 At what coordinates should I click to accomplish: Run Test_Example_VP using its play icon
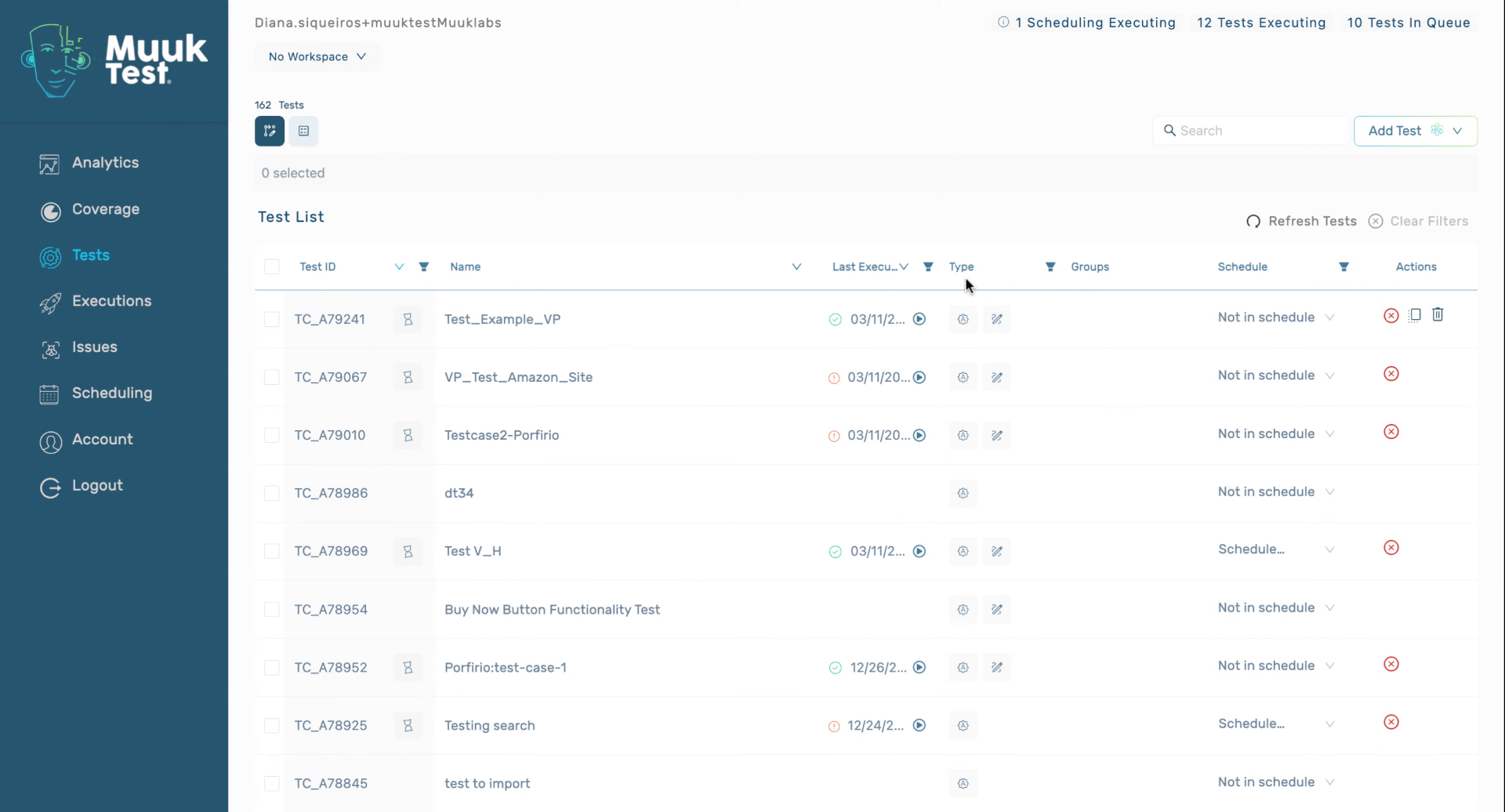[x=919, y=319]
